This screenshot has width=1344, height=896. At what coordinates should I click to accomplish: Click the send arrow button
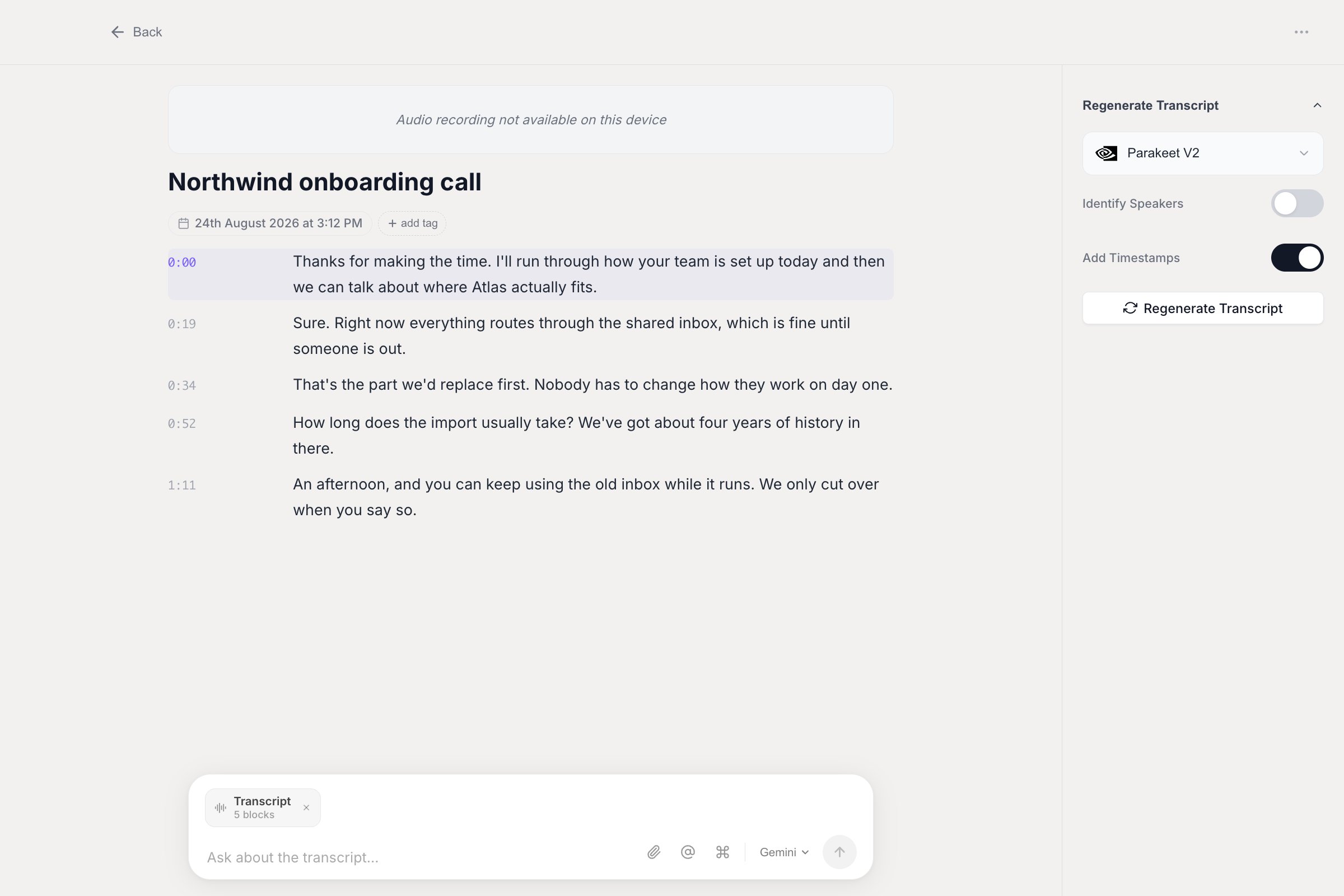point(839,852)
